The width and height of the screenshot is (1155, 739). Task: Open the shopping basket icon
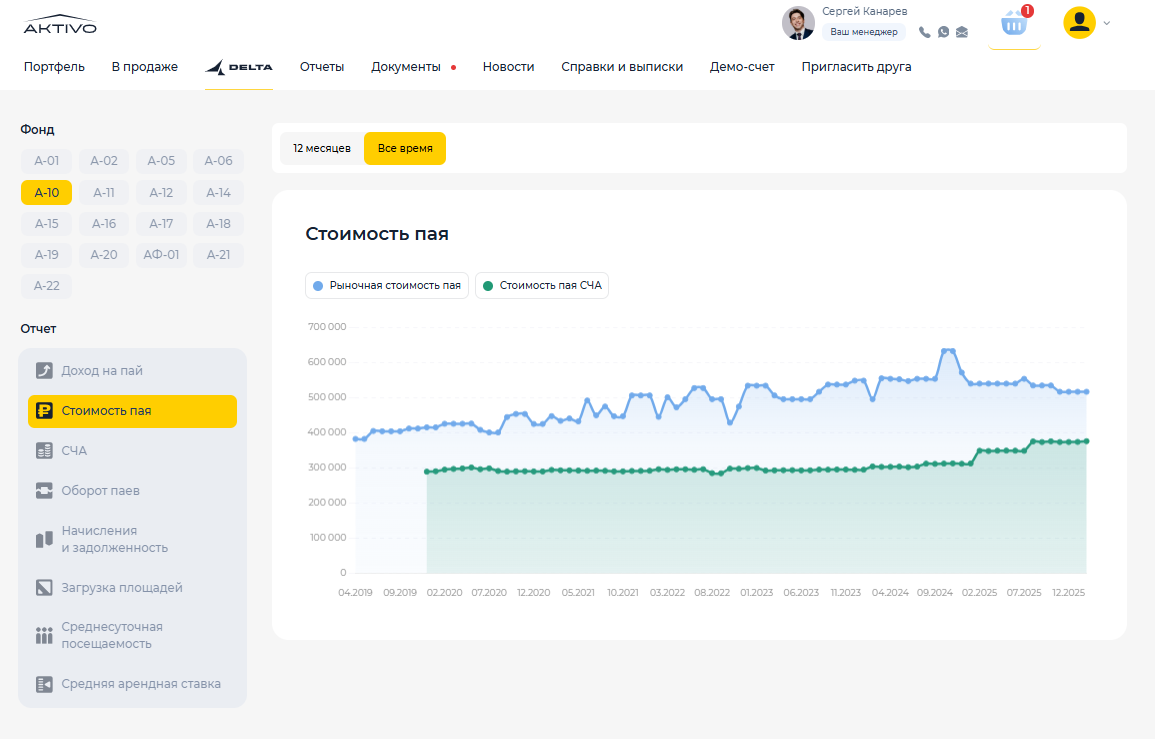(1014, 24)
